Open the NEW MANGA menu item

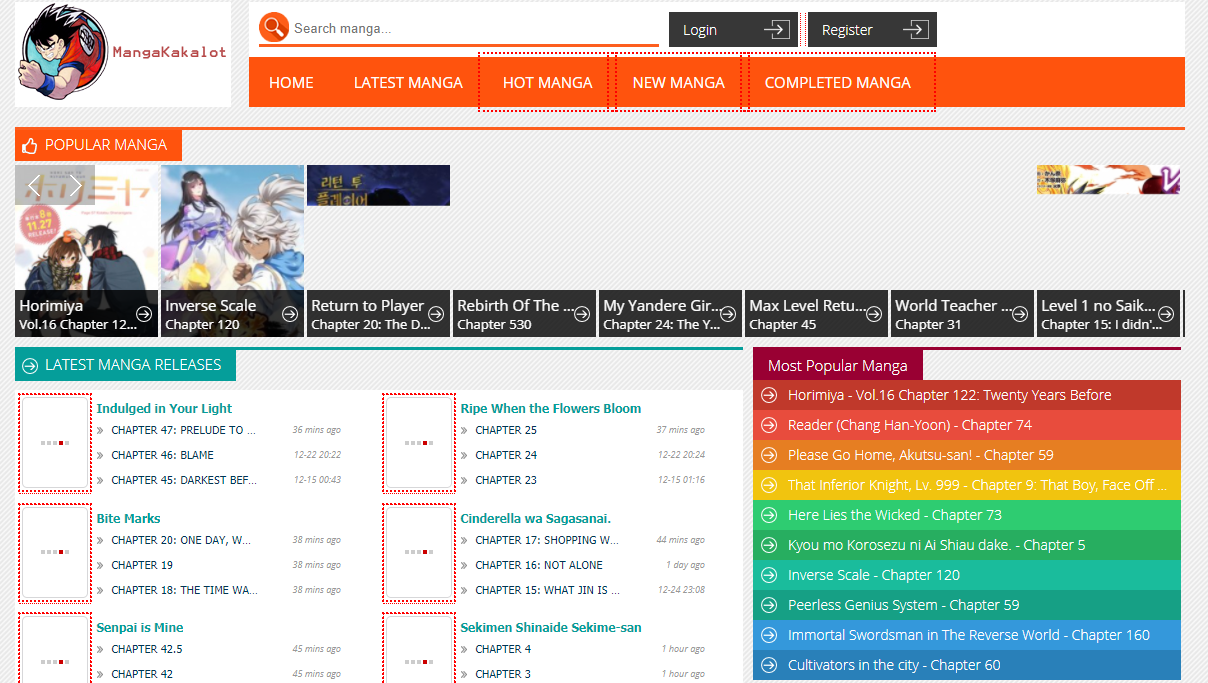coord(678,82)
